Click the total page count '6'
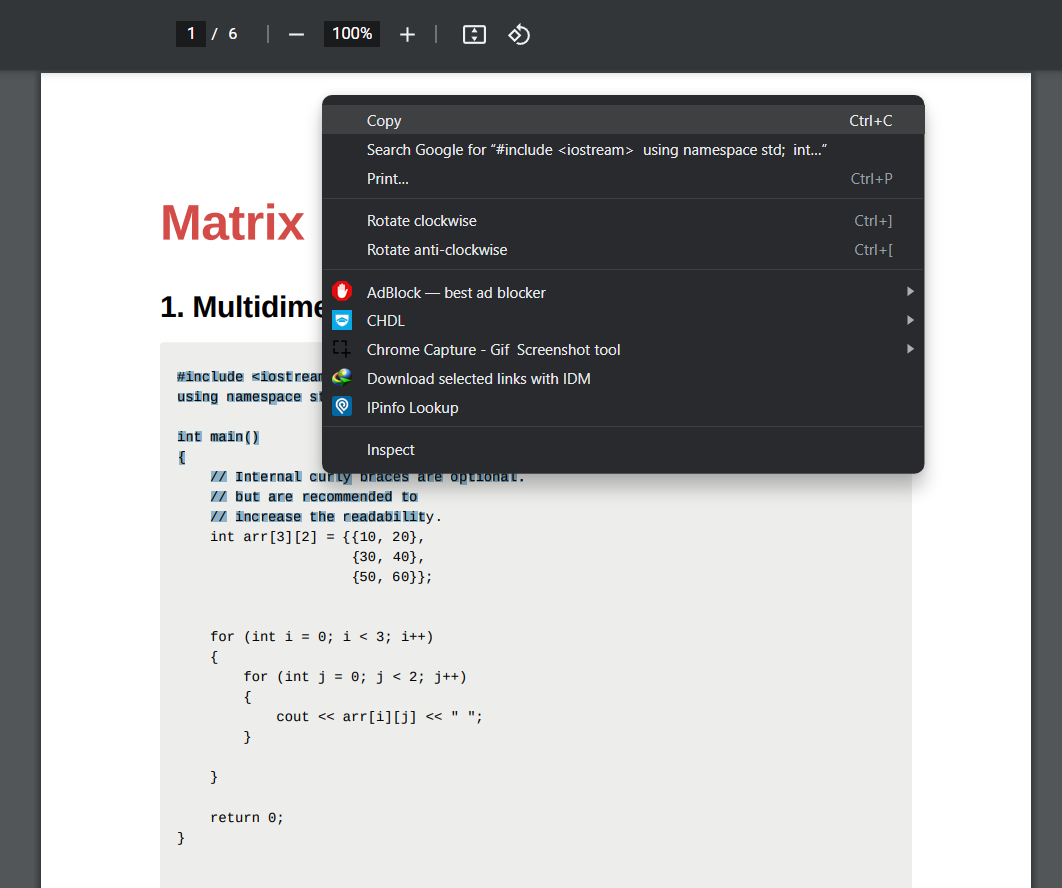1062x888 pixels. (x=232, y=34)
